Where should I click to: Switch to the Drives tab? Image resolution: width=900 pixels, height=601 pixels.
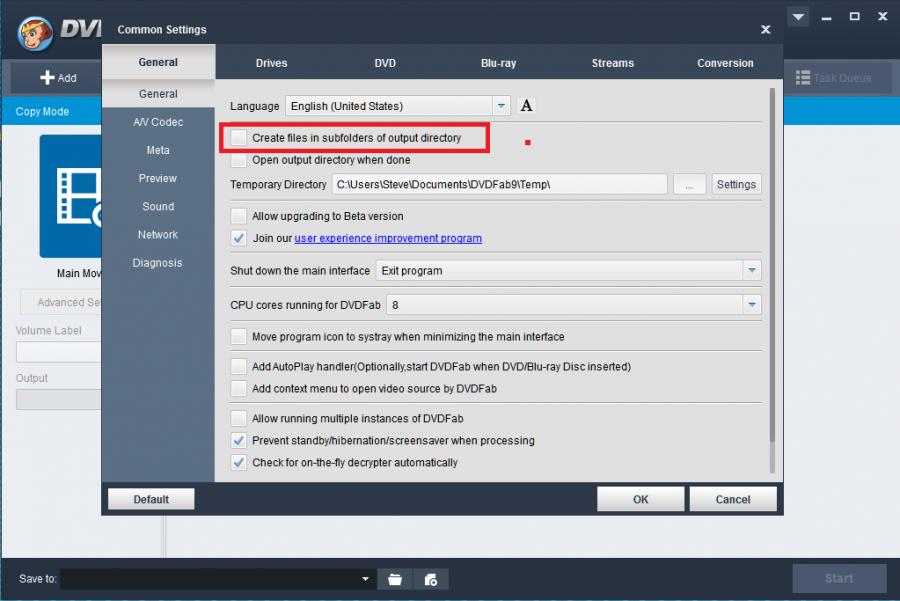click(x=271, y=63)
